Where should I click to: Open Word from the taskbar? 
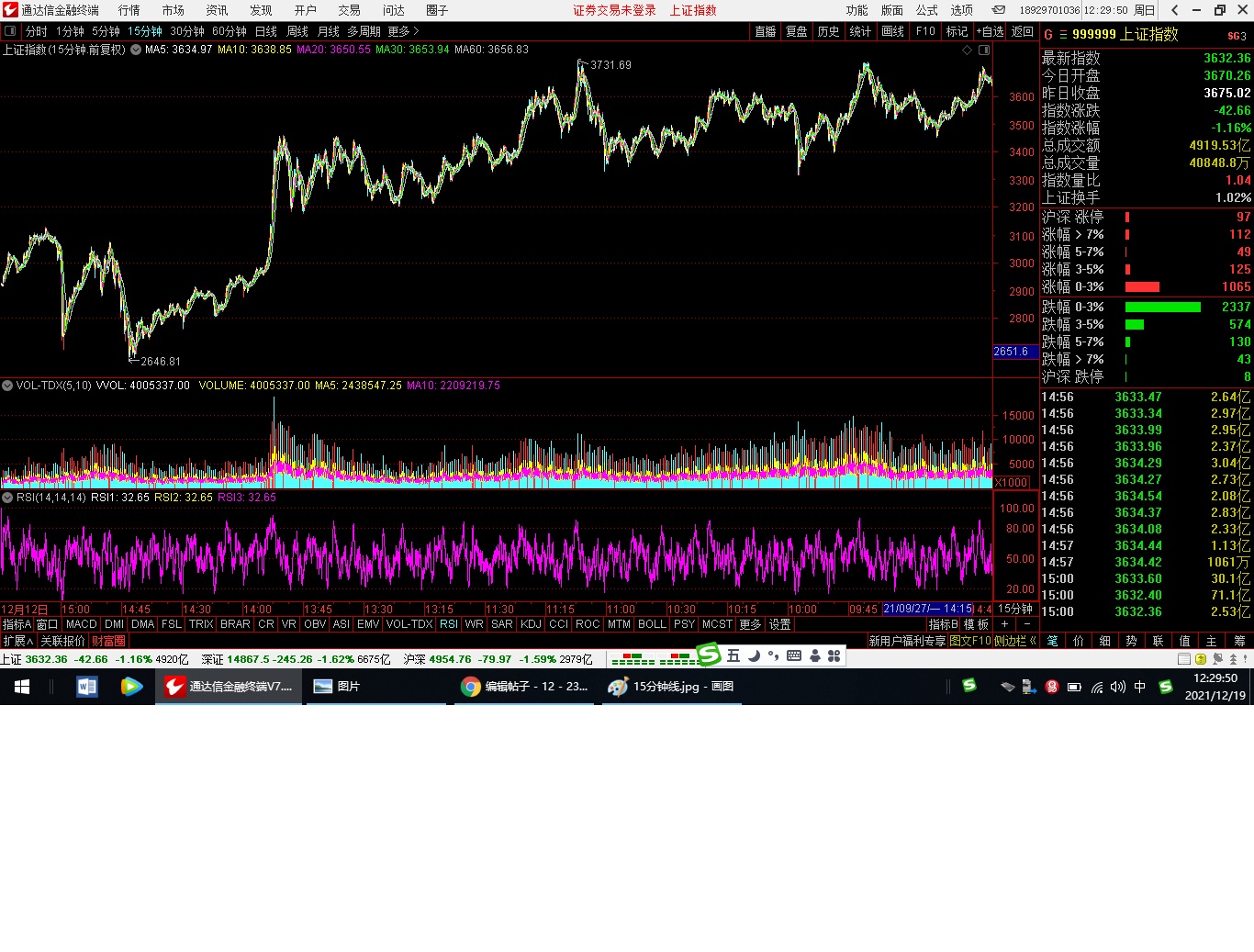(x=87, y=687)
